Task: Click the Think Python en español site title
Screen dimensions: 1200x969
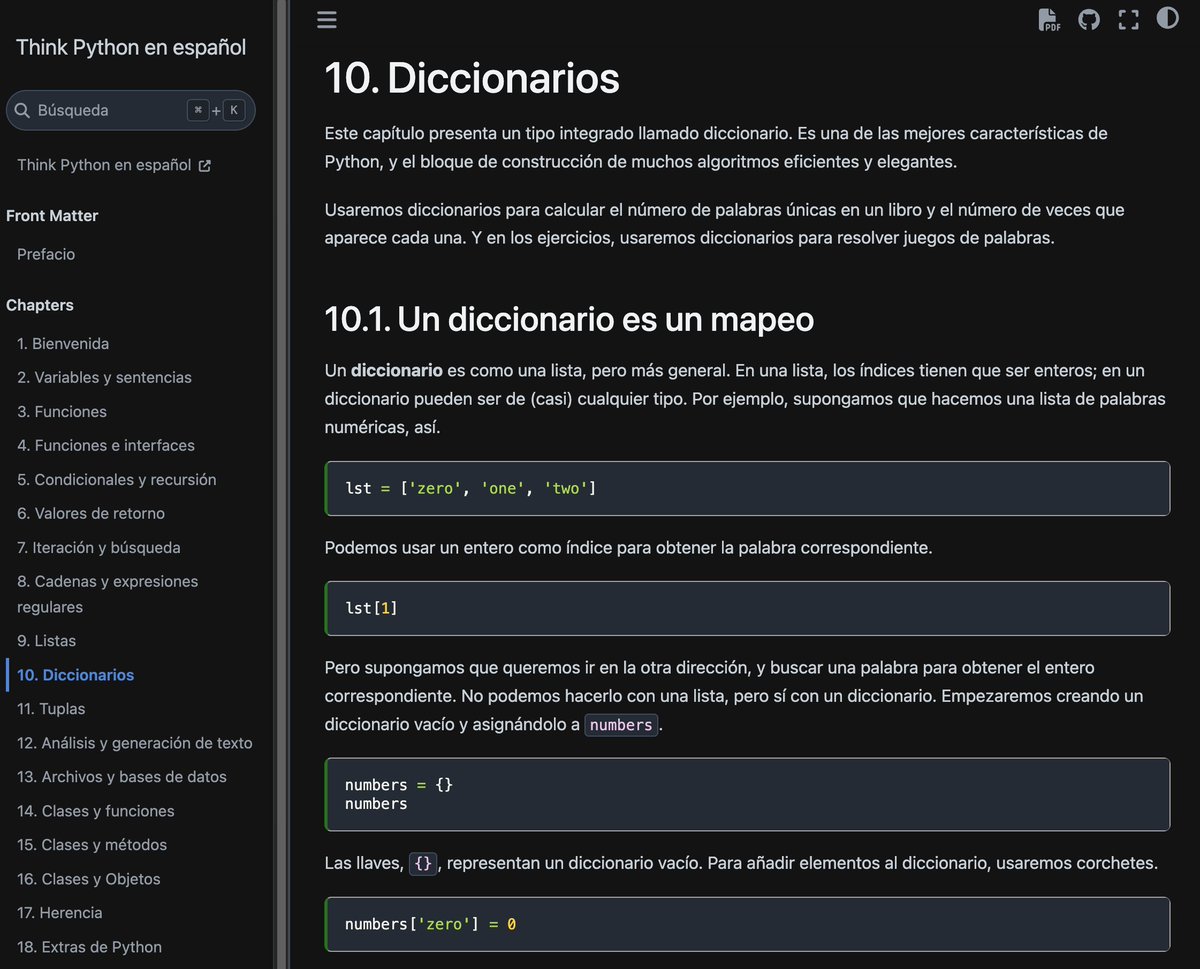Action: pos(131,47)
